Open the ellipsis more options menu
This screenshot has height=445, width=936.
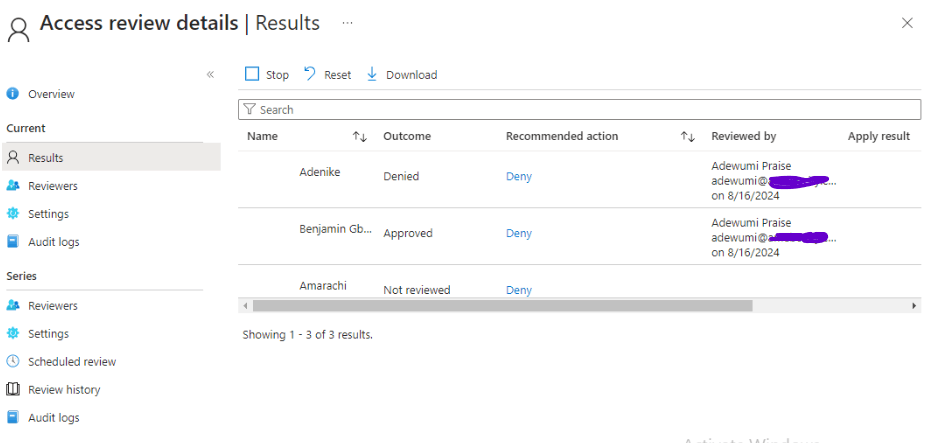(347, 22)
